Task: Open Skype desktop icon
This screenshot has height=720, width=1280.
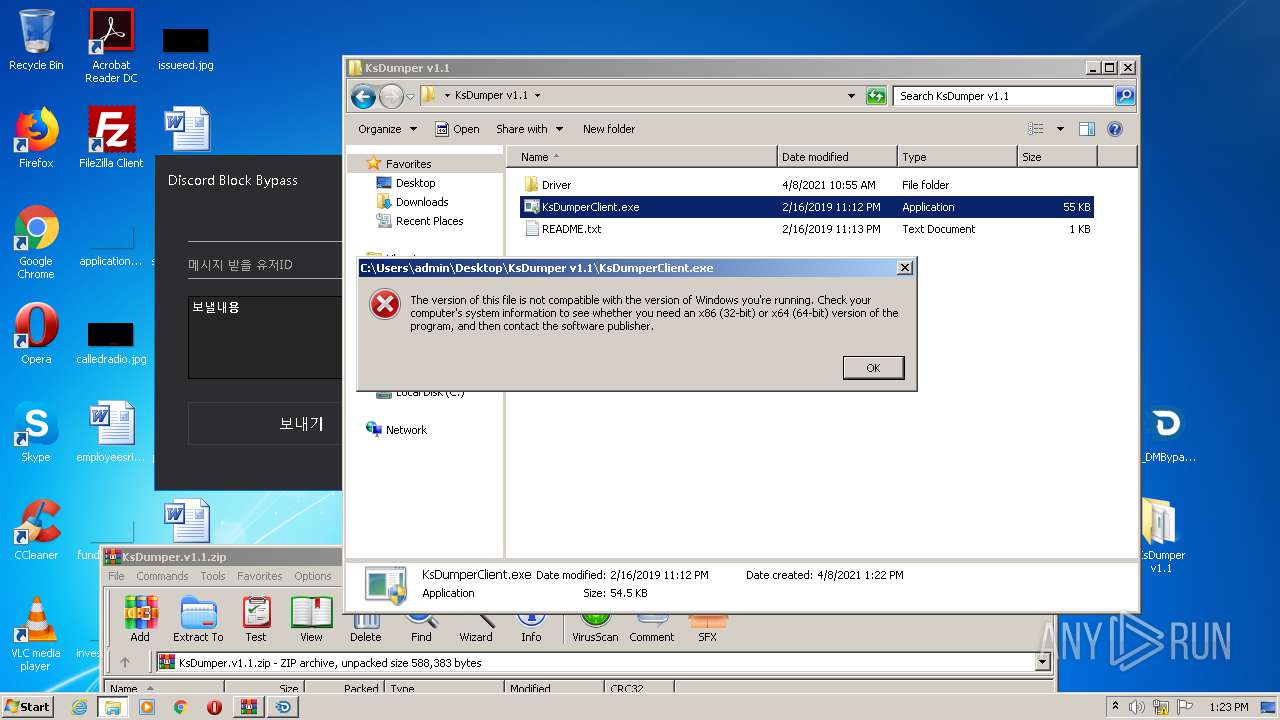Action: [36, 433]
